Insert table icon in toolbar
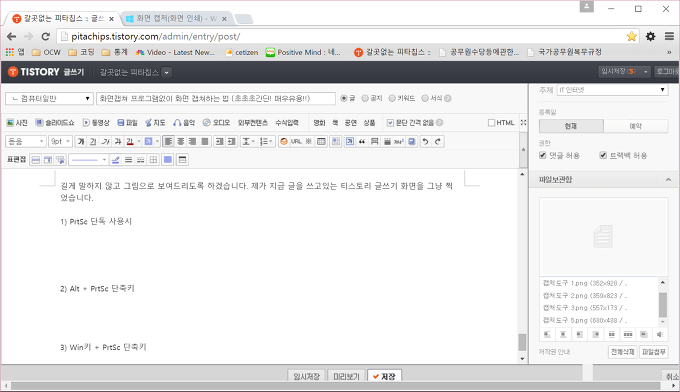The width and height of the screenshot is (680, 392). (321, 141)
